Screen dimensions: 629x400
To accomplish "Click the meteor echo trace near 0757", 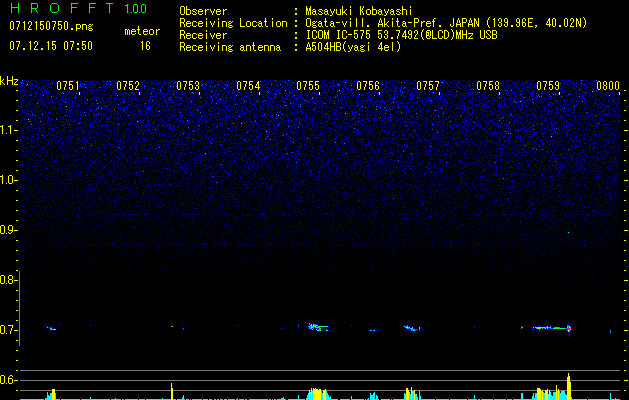I will (x=412, y=328).
